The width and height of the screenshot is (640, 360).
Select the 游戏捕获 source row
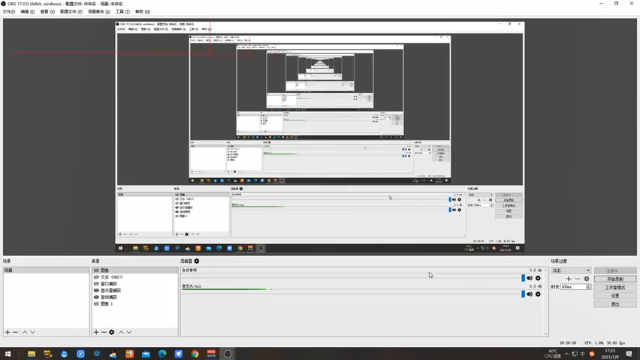pos(135,297)
